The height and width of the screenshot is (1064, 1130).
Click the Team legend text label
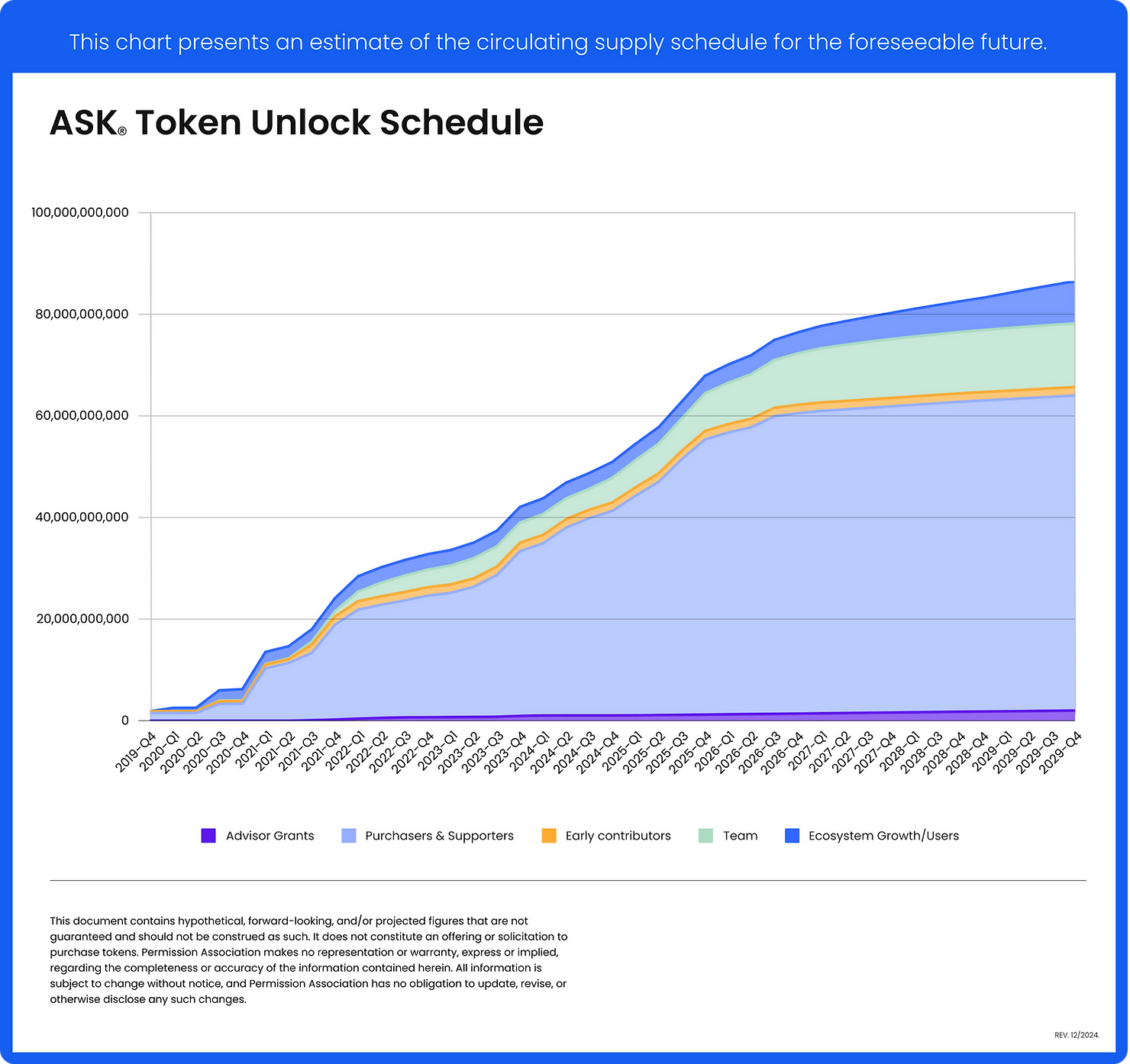point(739,835)
